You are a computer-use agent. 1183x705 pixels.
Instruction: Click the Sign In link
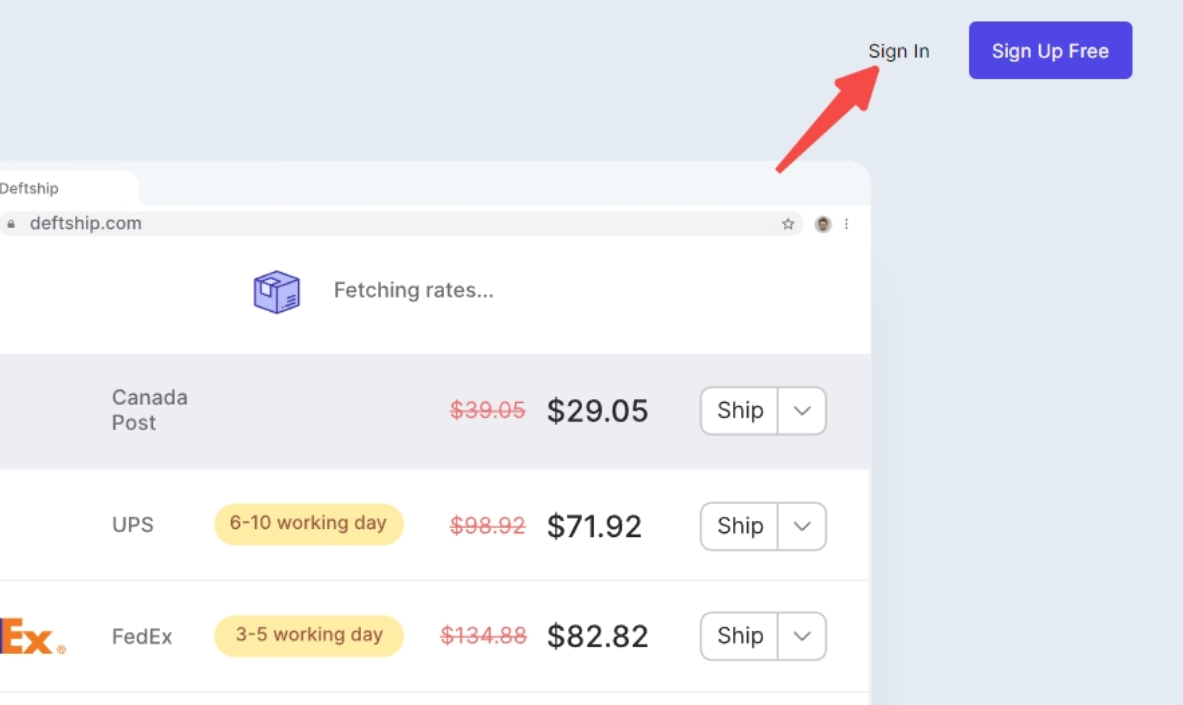pyautogui.click(x=899, y=51)
